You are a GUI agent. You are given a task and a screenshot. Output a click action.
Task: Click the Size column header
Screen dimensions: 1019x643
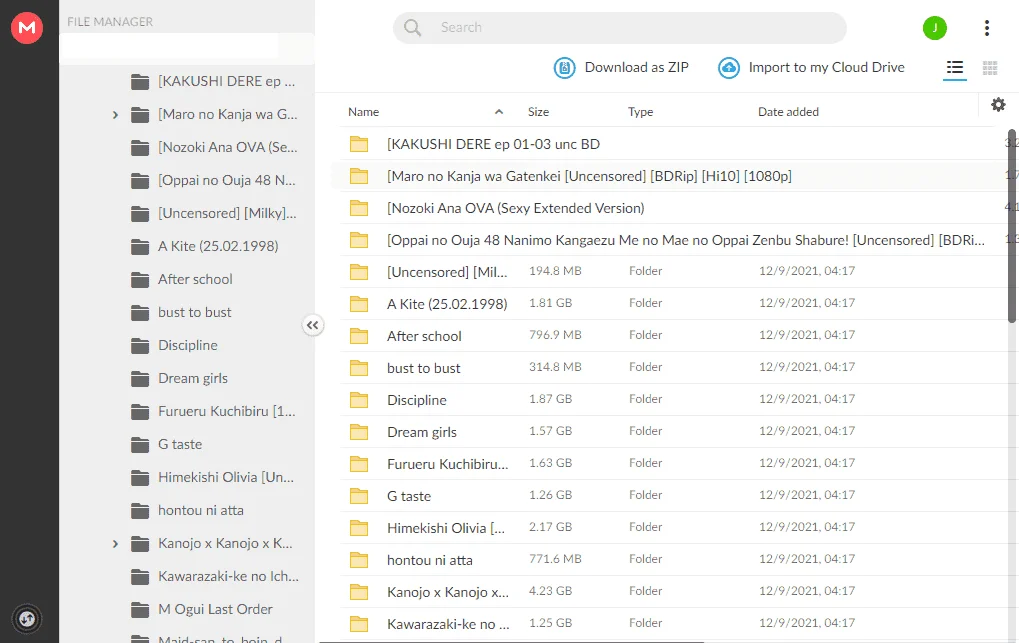click(538, 112)
